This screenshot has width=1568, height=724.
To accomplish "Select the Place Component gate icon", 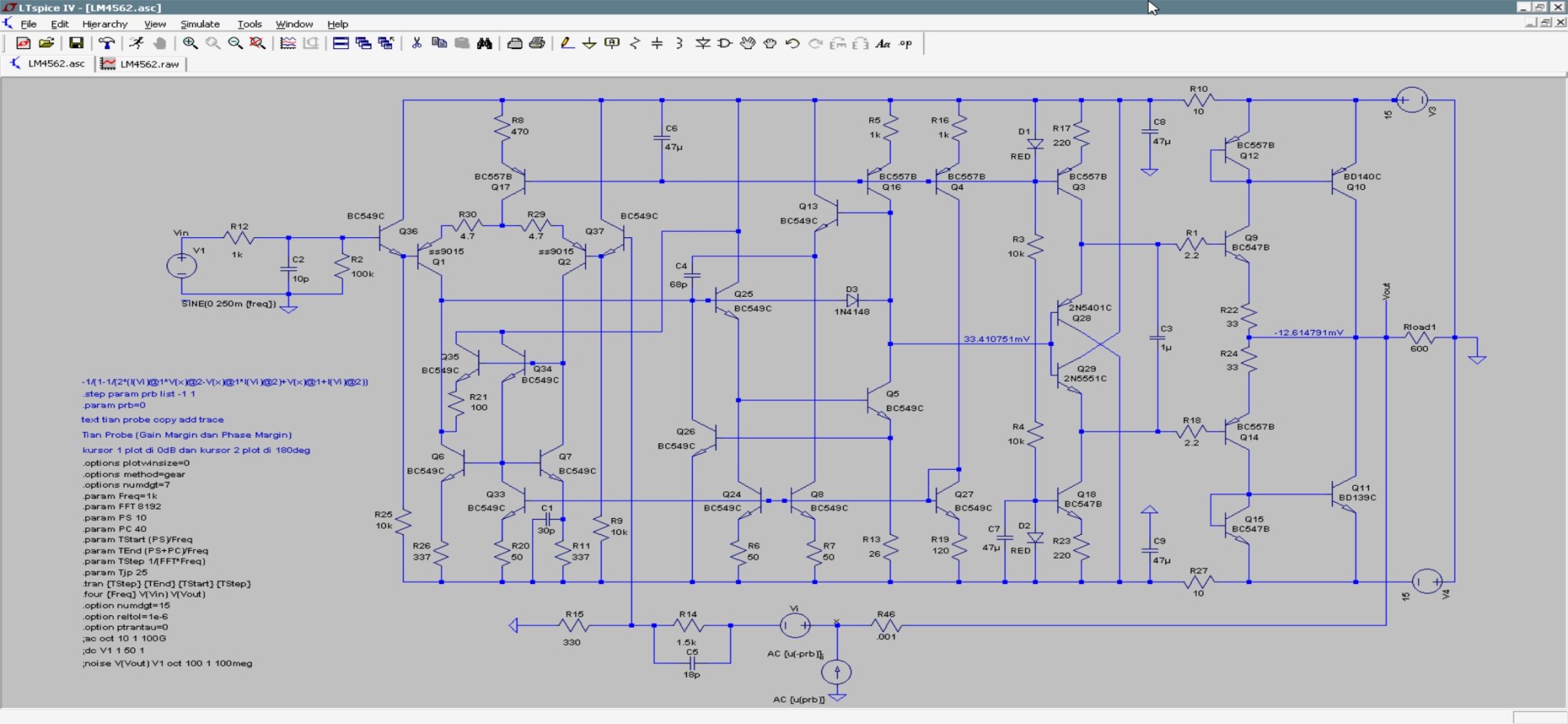I will tap(725, 44).
